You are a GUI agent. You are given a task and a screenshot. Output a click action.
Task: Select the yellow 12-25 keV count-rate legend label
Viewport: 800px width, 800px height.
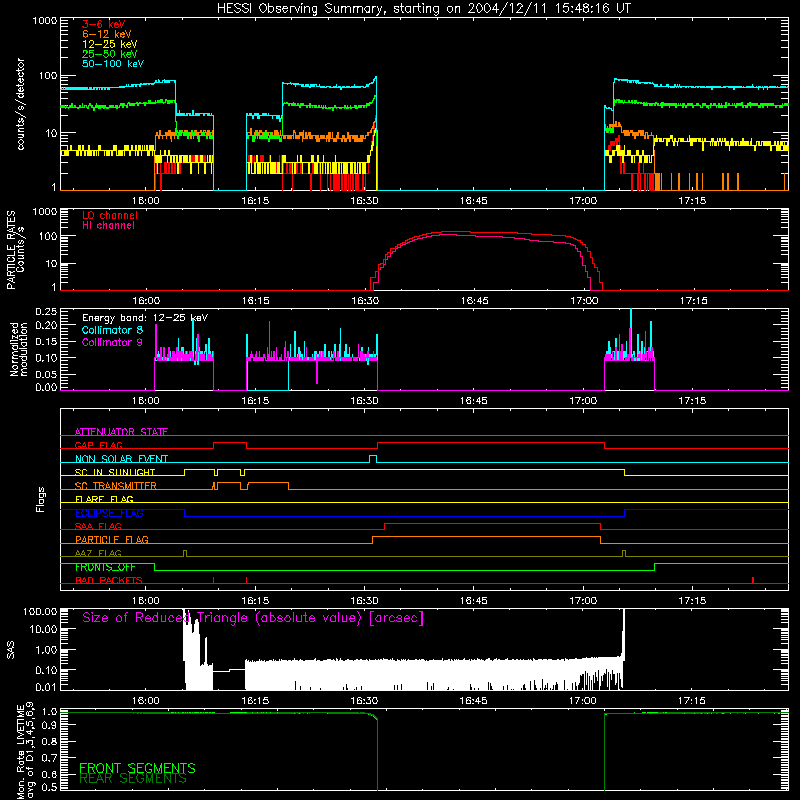110,44
